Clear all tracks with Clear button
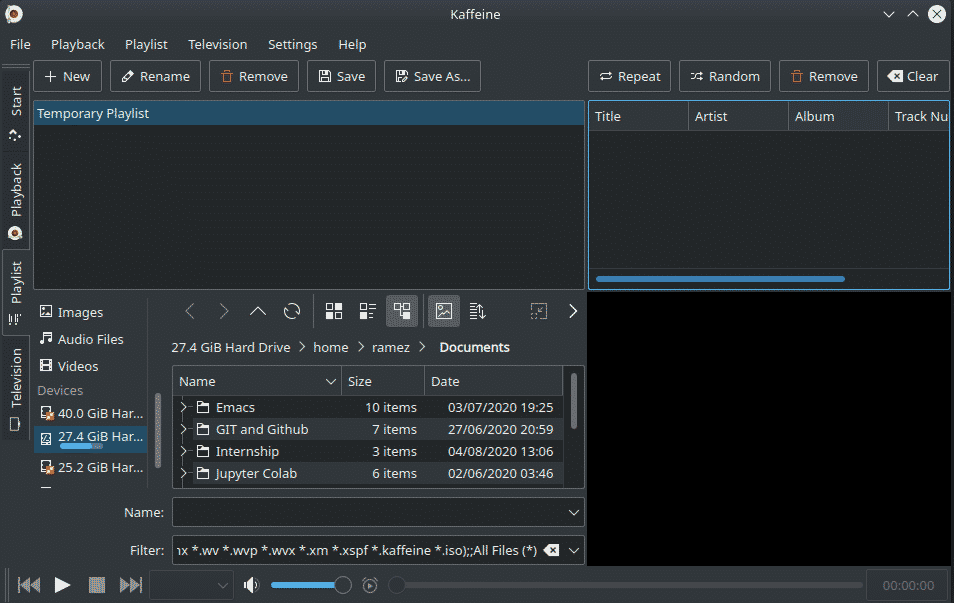The image size is (954, 603). tap(913, 76)
